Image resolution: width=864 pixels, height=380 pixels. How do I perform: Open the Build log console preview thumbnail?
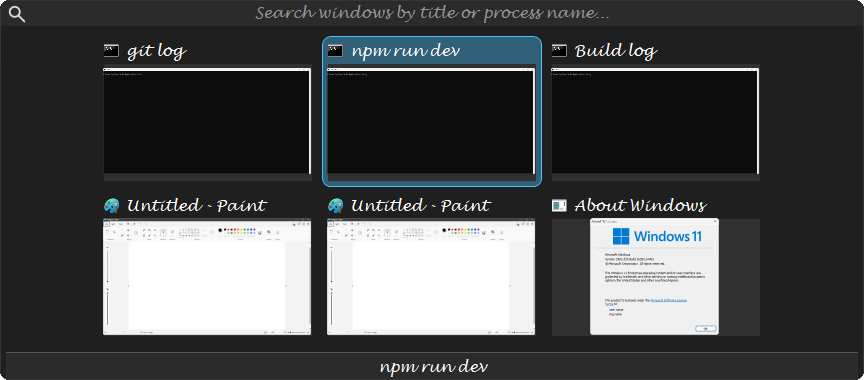(656, 122)
